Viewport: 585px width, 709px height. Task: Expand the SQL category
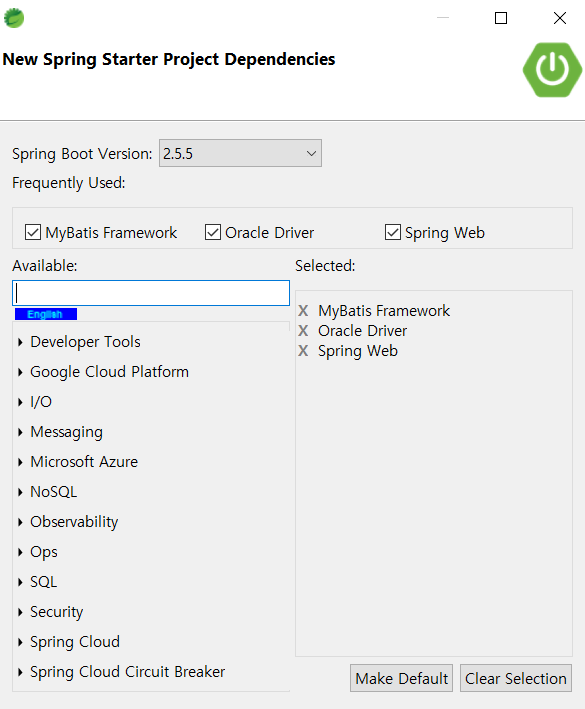point(20,582)
